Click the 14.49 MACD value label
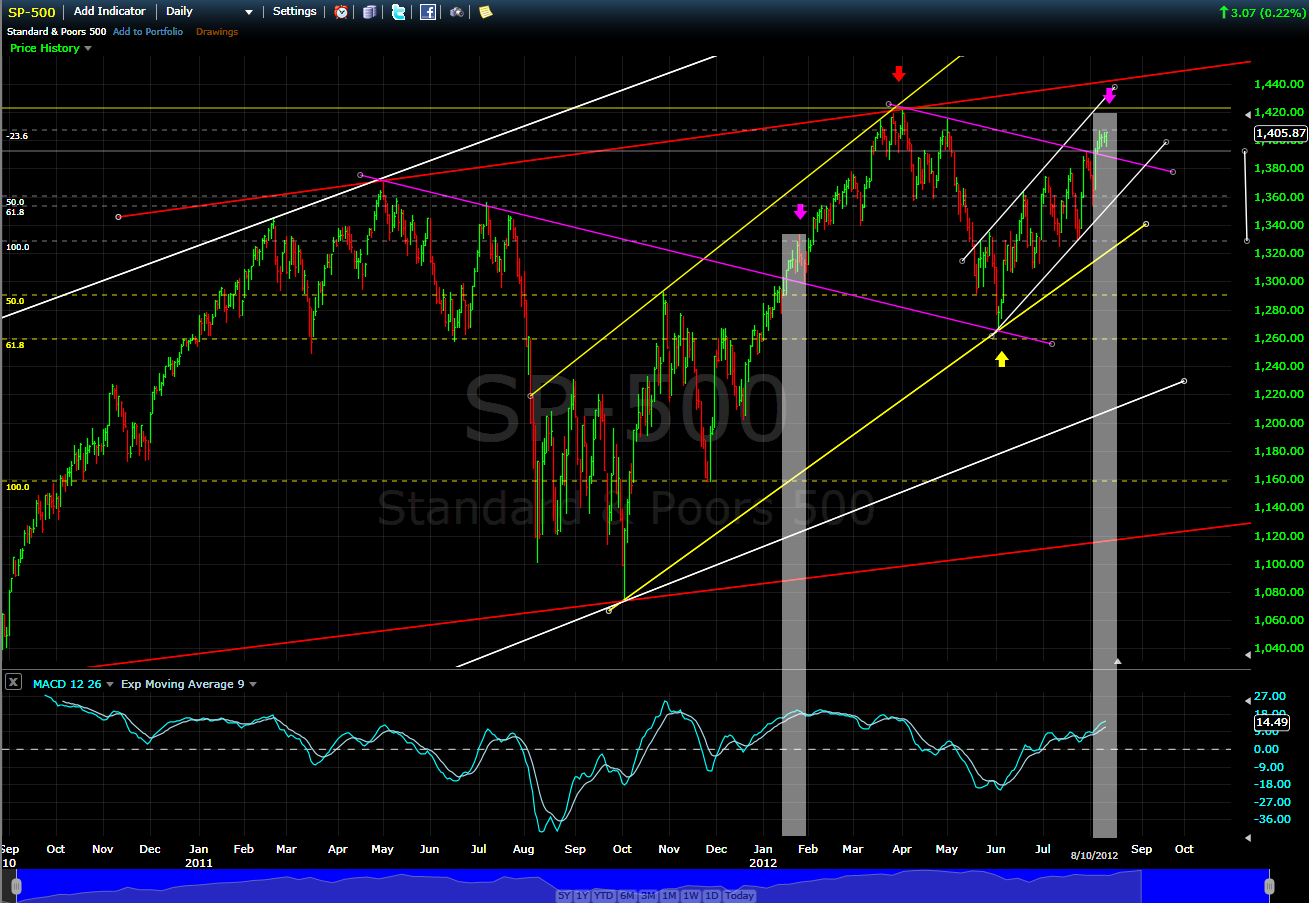Screen dimensions: 1309x903 click(x=1271, y=722)
